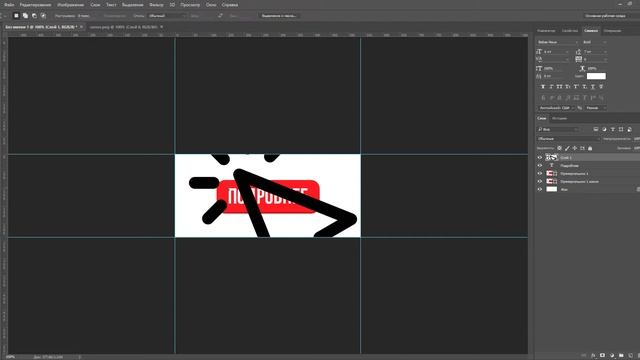
Task: Close the first document tab
Action: [x=81, y=27]
